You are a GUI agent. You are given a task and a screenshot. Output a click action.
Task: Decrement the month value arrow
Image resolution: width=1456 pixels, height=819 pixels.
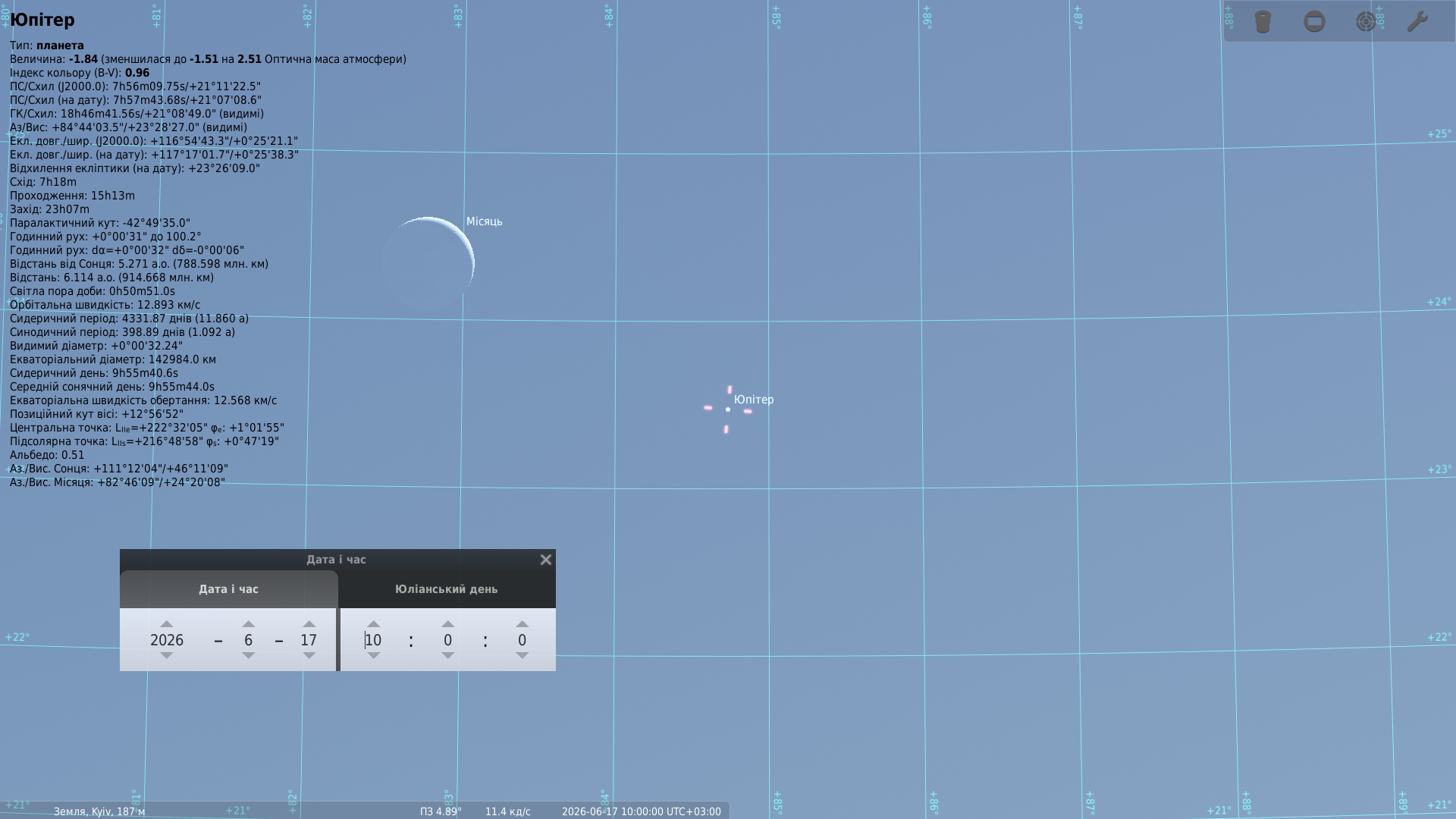pyautogui.click(x=248, y=656)
